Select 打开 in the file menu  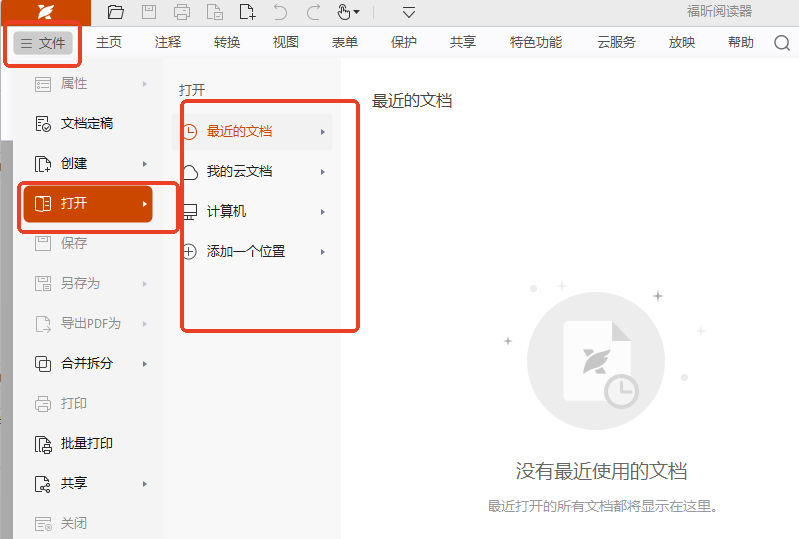[x=88, y=204]
